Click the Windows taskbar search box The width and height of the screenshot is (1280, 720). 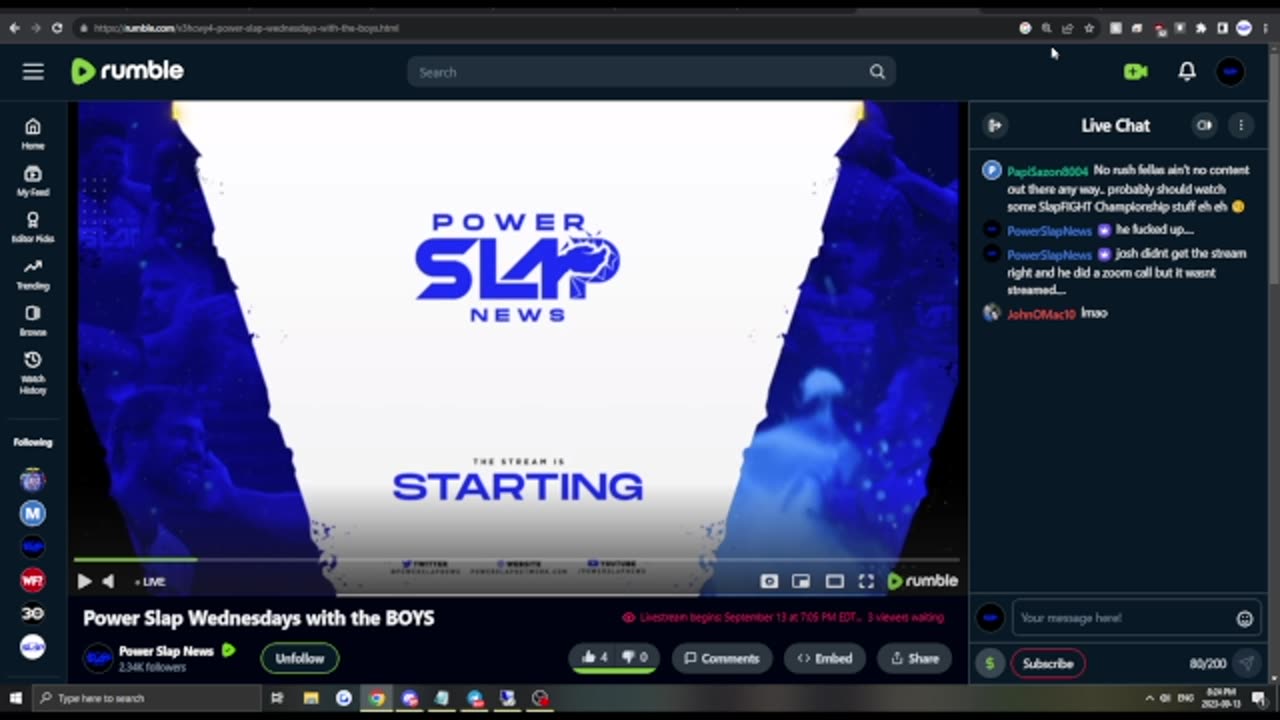147,698
